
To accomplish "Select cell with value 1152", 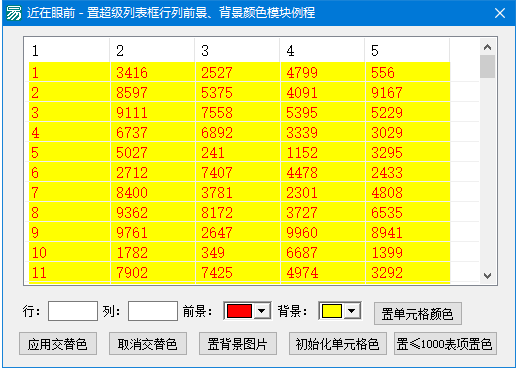I will click(x=322, y=152).
